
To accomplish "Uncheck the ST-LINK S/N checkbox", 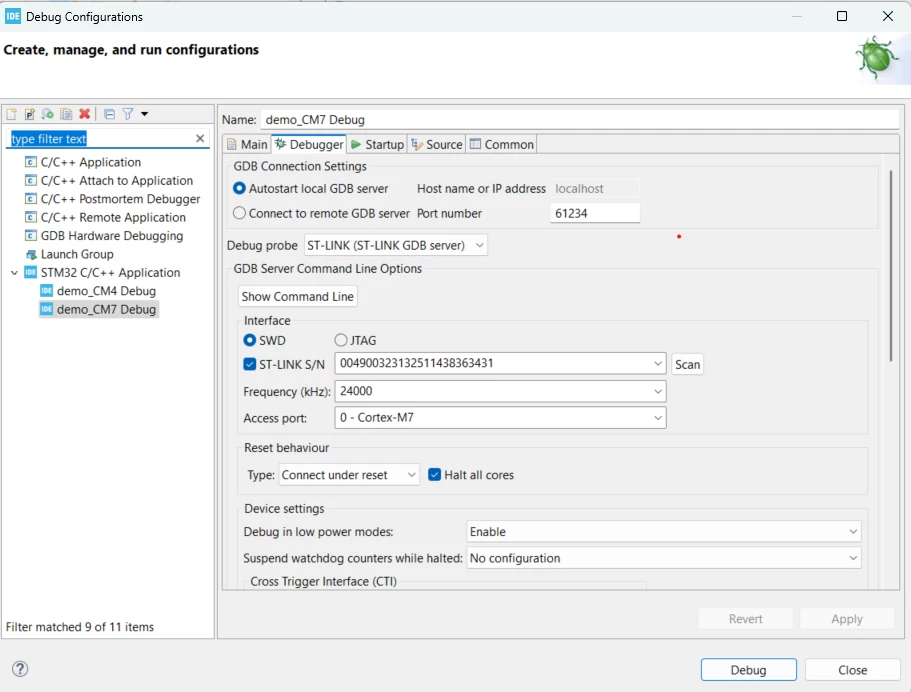I will pos(250,364).
